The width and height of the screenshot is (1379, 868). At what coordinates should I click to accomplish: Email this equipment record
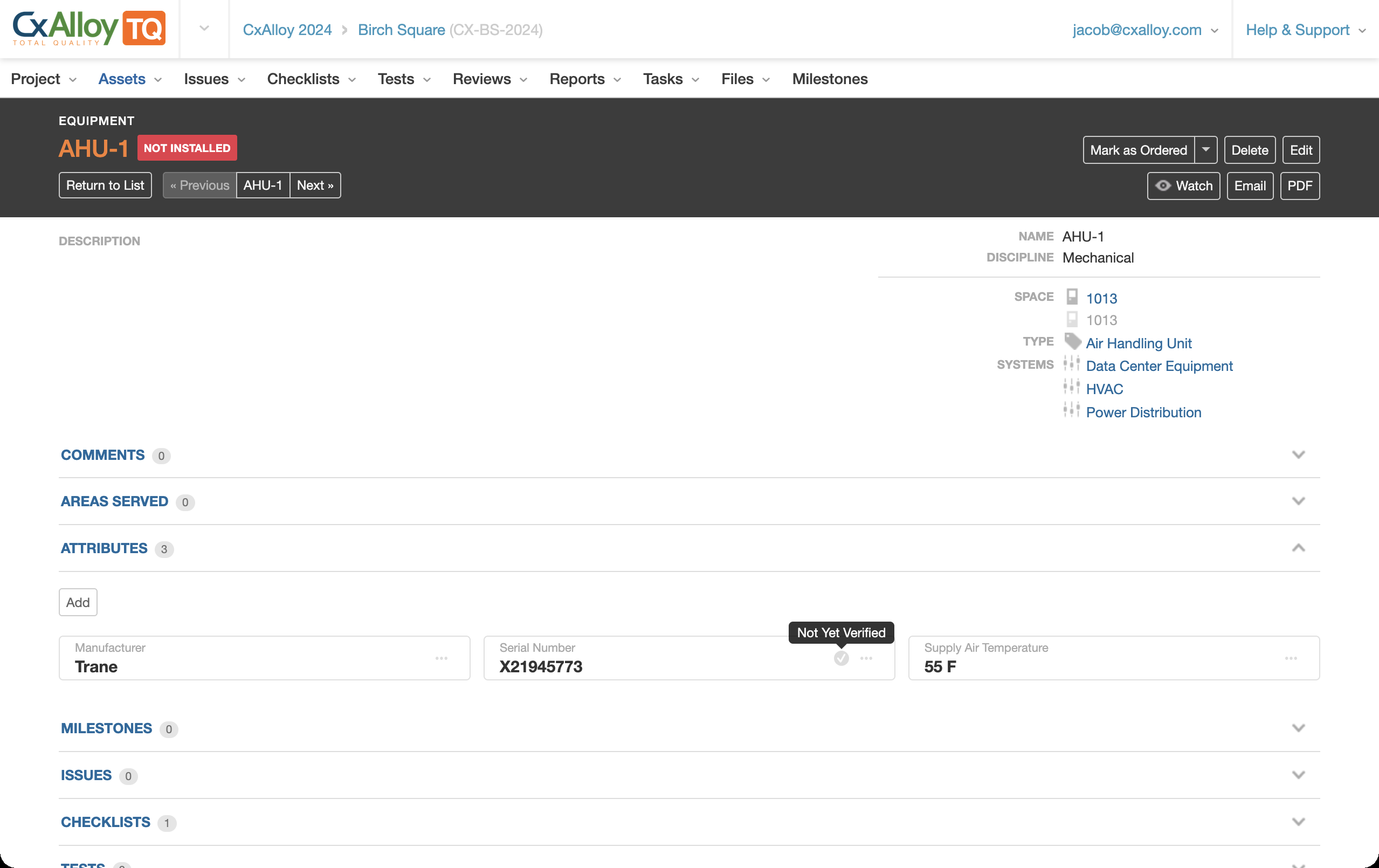coord(1250,185)
